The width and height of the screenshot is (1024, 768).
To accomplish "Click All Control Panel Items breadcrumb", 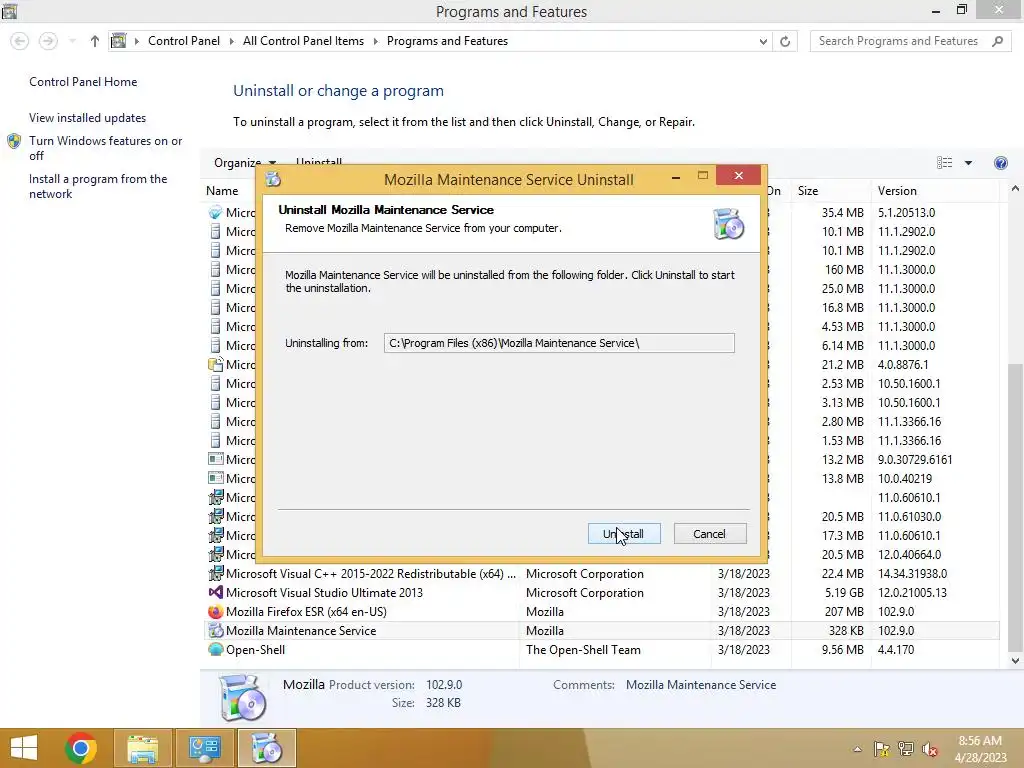I will coord(303,41).
